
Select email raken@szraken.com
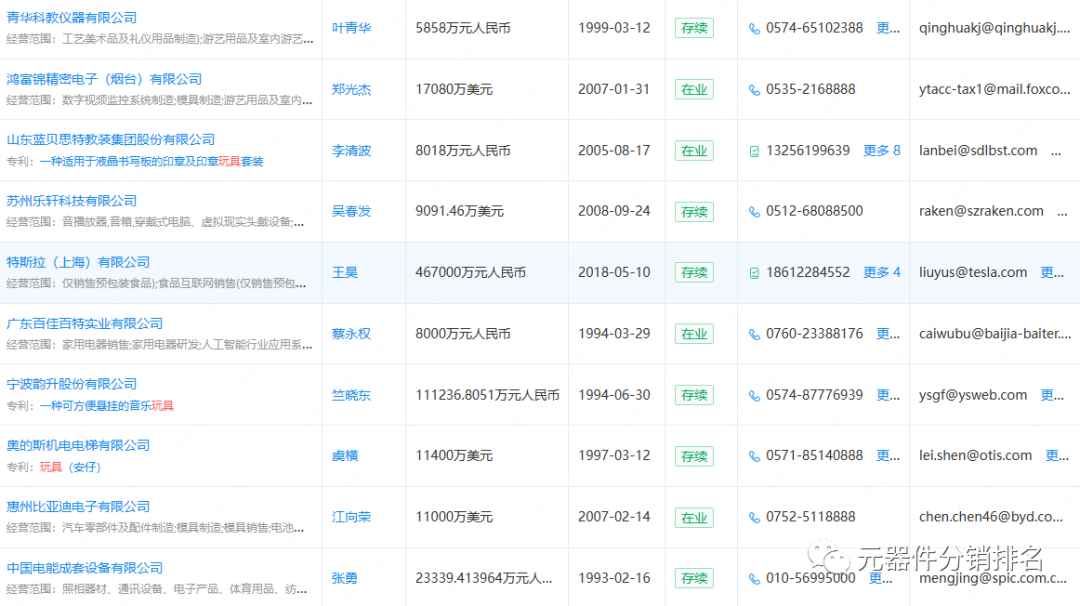pyautogui.click(x=981, y=211)
